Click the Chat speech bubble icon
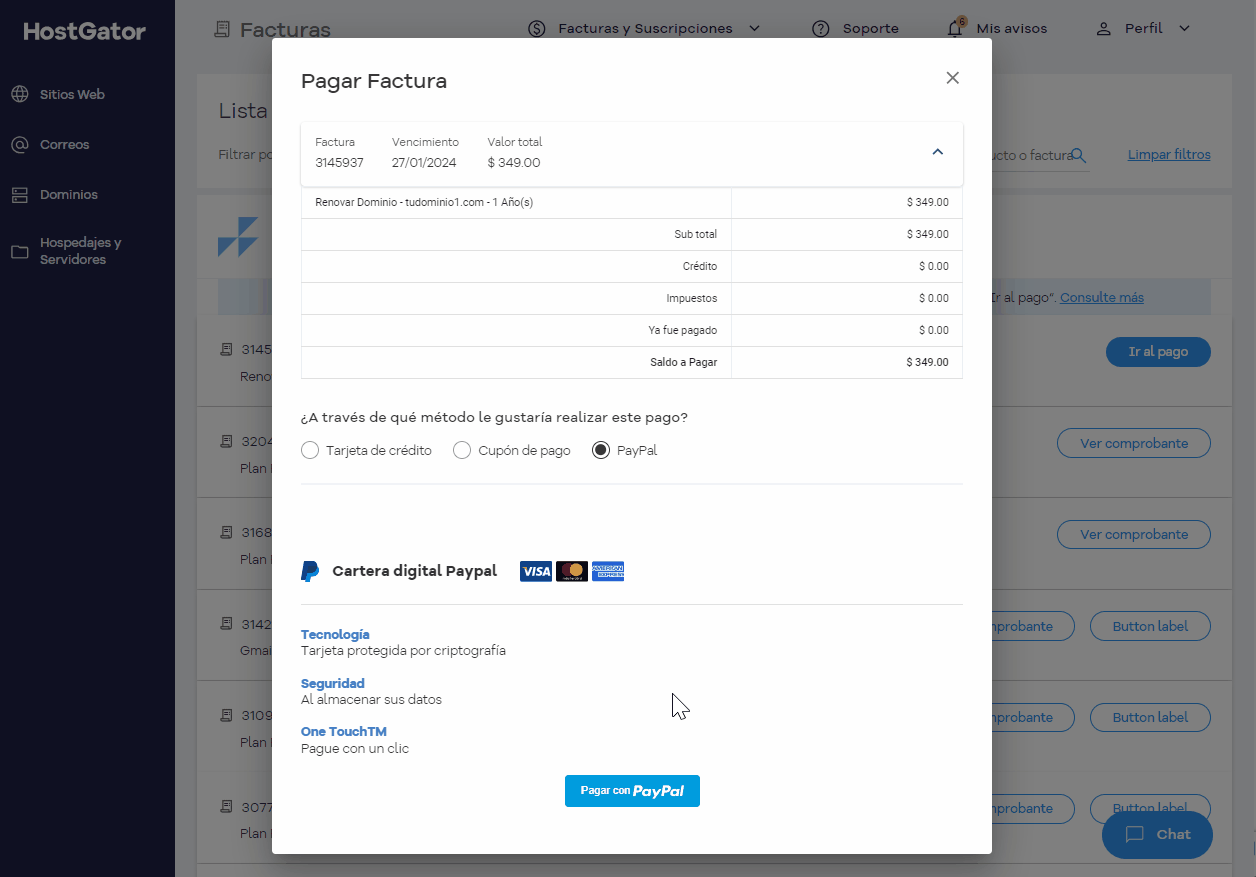This screenshot has width=1256, height=877. coord(1134,834)
